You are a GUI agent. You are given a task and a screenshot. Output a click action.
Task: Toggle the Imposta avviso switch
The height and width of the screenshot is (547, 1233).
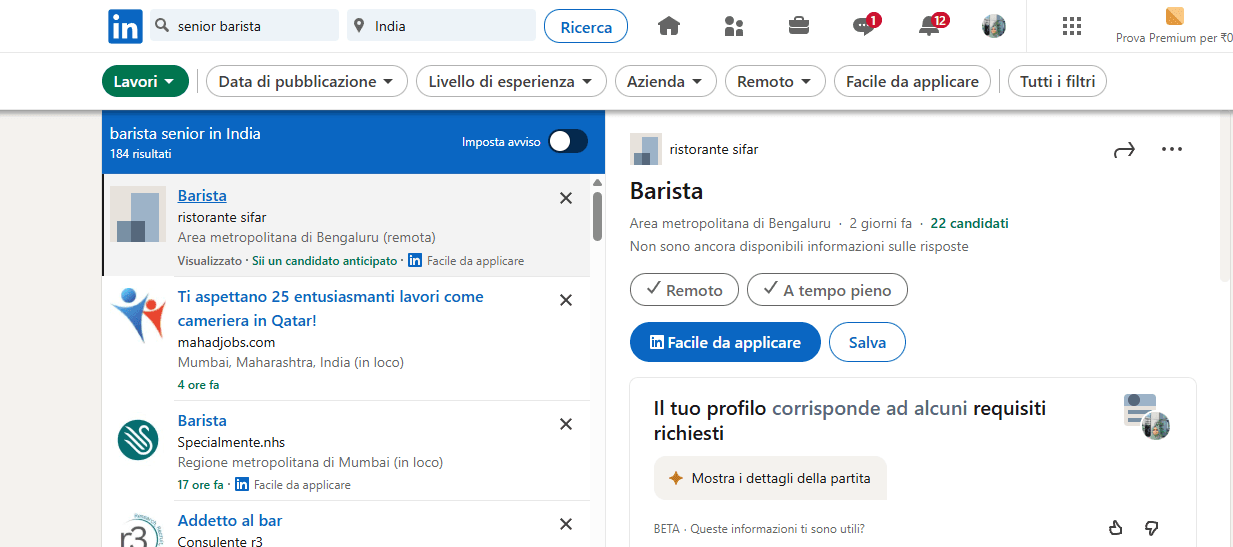pyautogui.click(x=567, y=142)
